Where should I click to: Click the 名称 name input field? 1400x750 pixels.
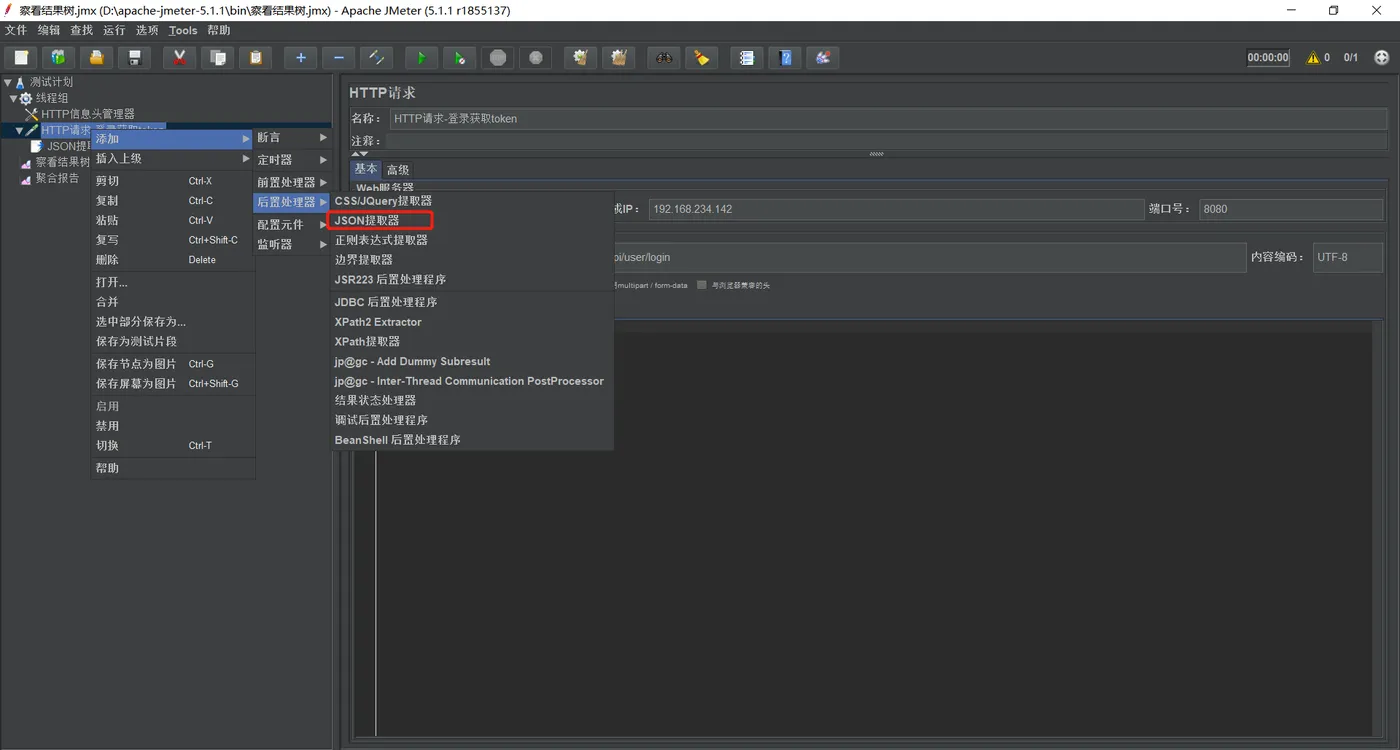888,118
